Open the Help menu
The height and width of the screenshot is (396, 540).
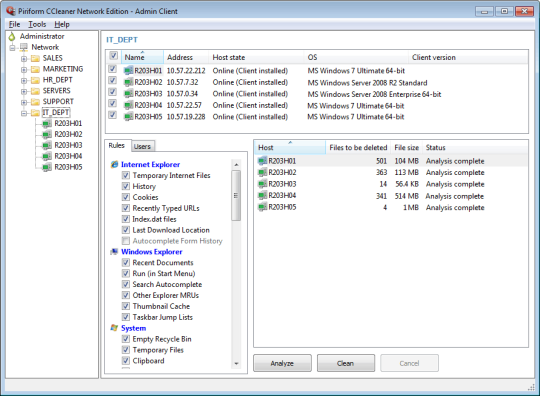[x=62, y=24]
